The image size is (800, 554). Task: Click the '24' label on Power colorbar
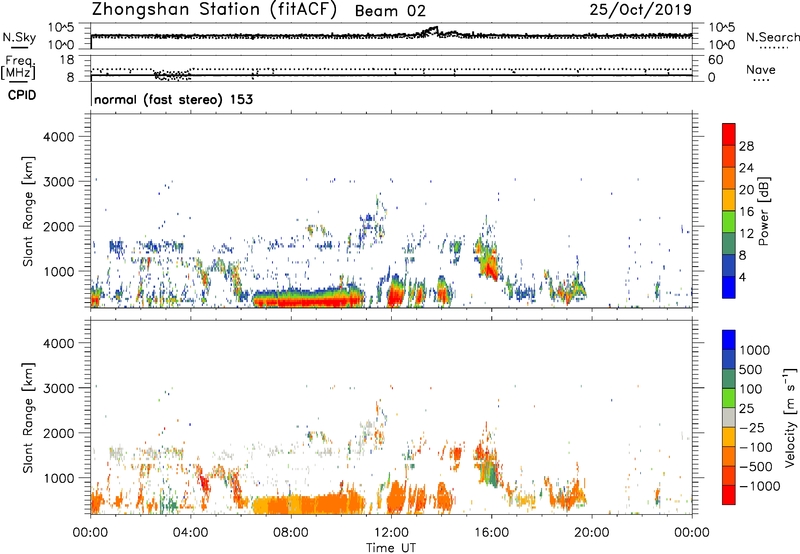[746, 168]
